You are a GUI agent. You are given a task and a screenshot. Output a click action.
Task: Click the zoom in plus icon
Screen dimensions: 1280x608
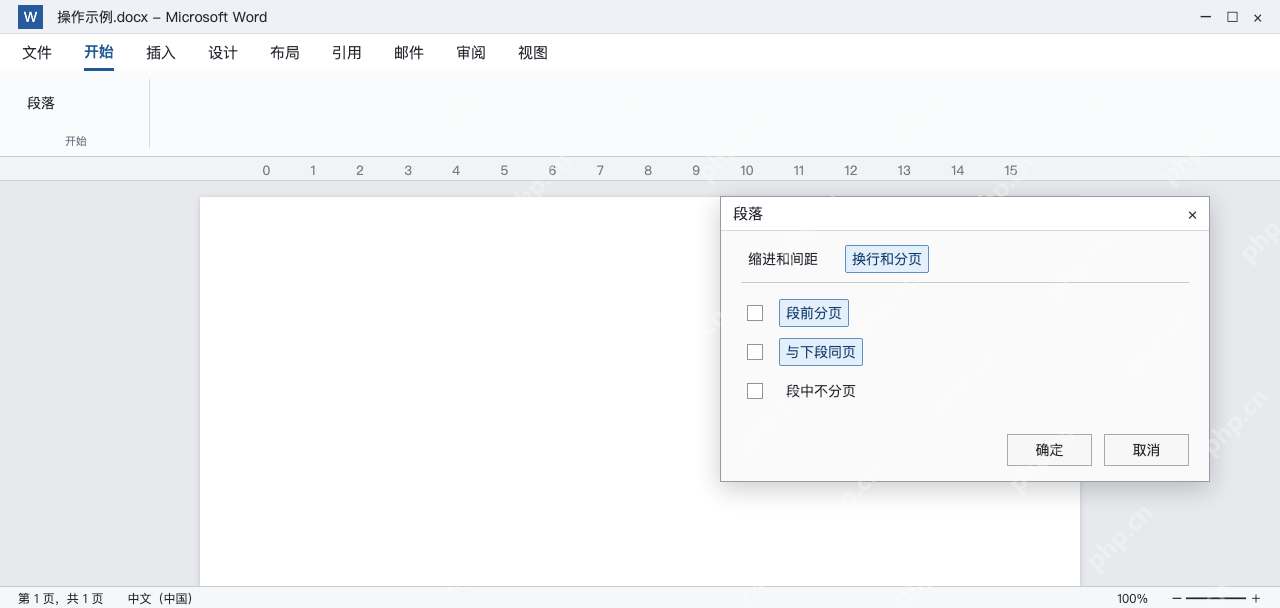click(x=1256, y=599)
